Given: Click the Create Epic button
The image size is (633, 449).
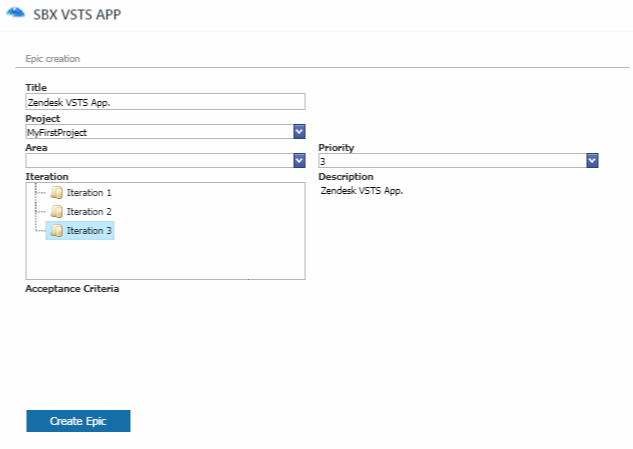Looking at the screenshot, I should pyautogui.click(x=78, y=421).
